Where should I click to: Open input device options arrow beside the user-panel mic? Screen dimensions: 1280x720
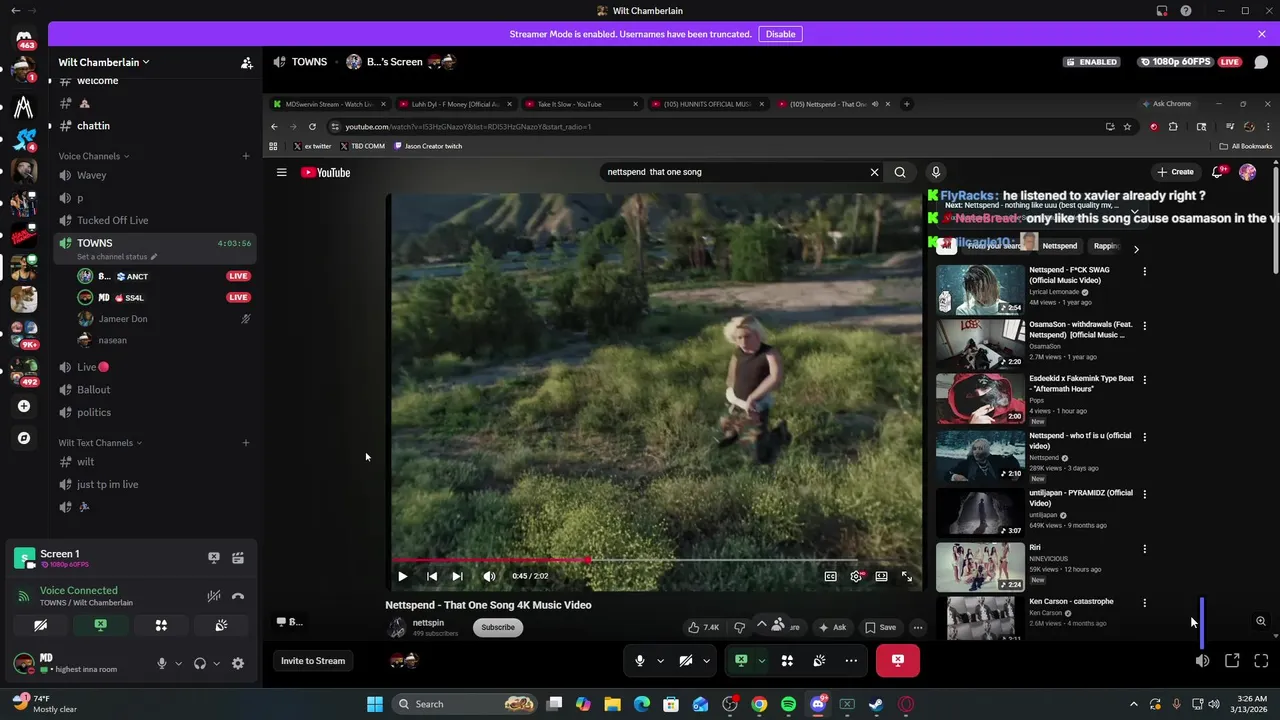pyautogui.click(x=178, y=663)
